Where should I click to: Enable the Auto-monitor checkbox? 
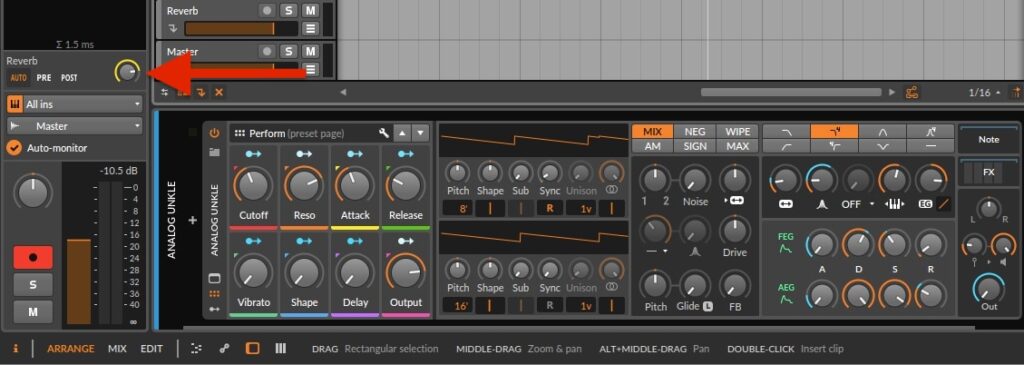(x=14, y=148)
